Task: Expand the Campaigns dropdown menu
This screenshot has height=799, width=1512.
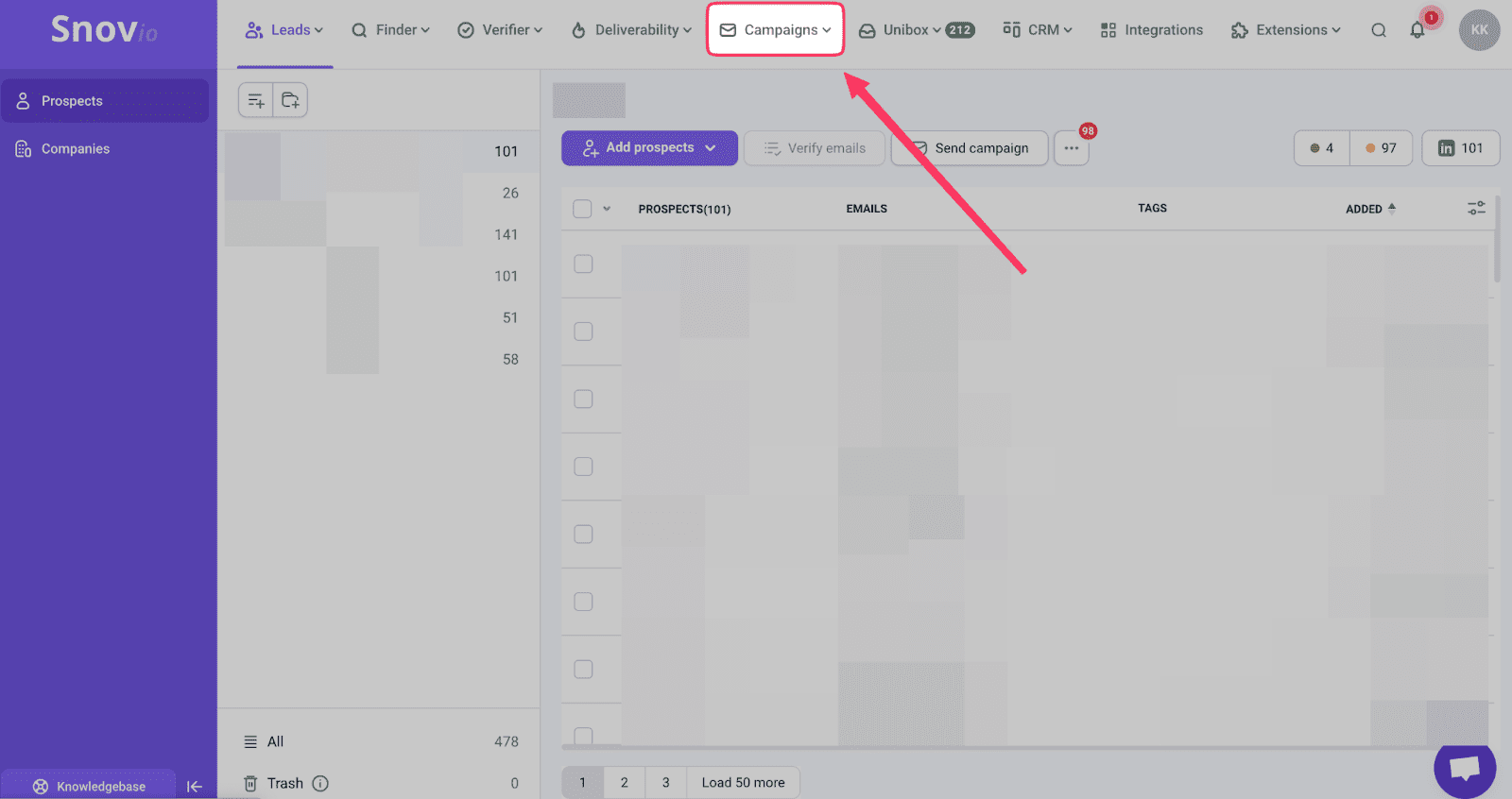Action: point(775,30)
